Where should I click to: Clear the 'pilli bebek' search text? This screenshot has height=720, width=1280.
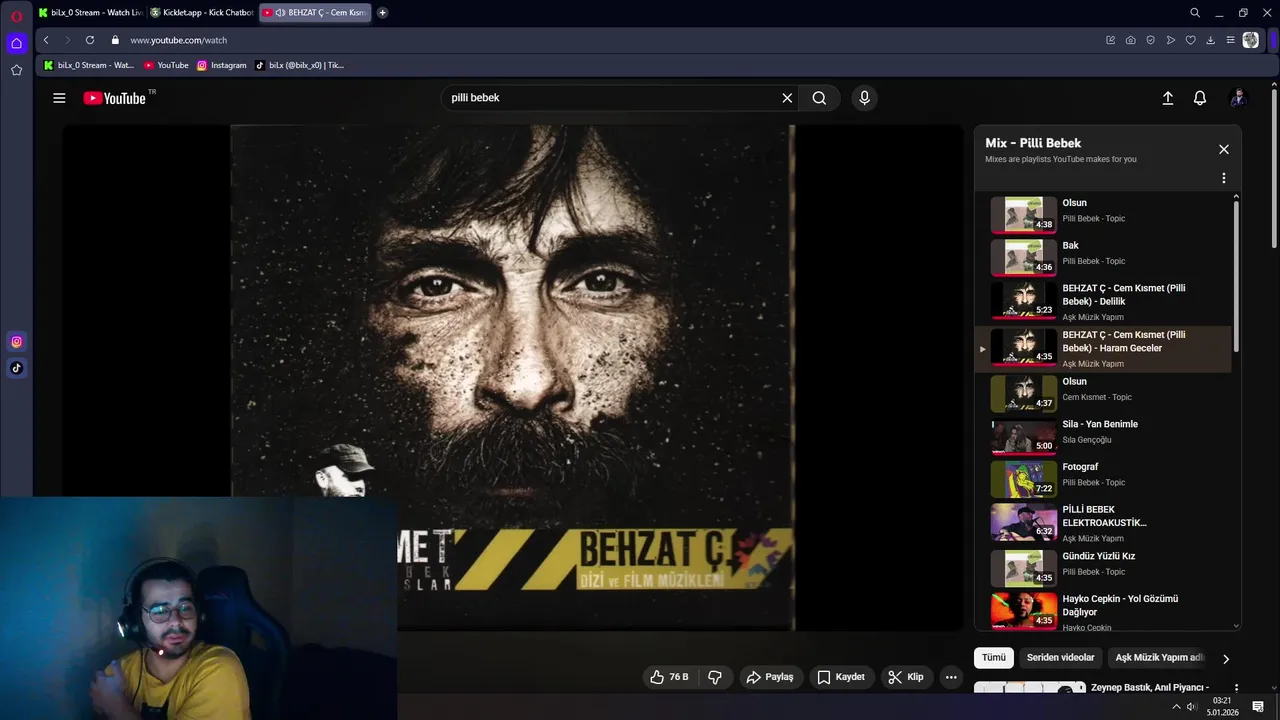[787, 98]
